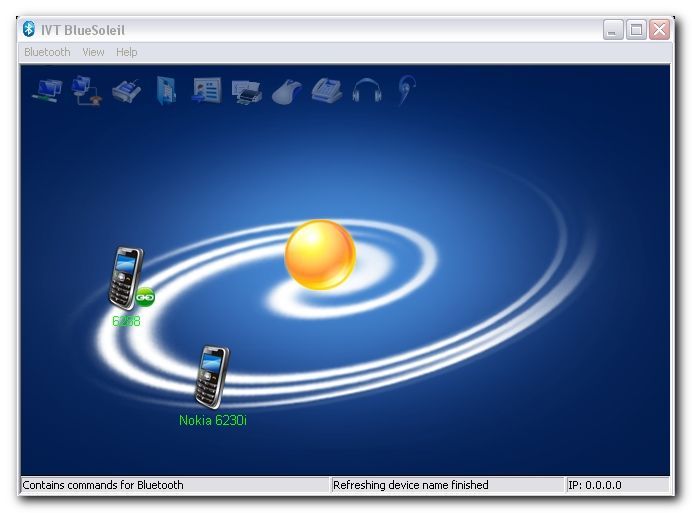Click the '6288' device label

point(126,321)
